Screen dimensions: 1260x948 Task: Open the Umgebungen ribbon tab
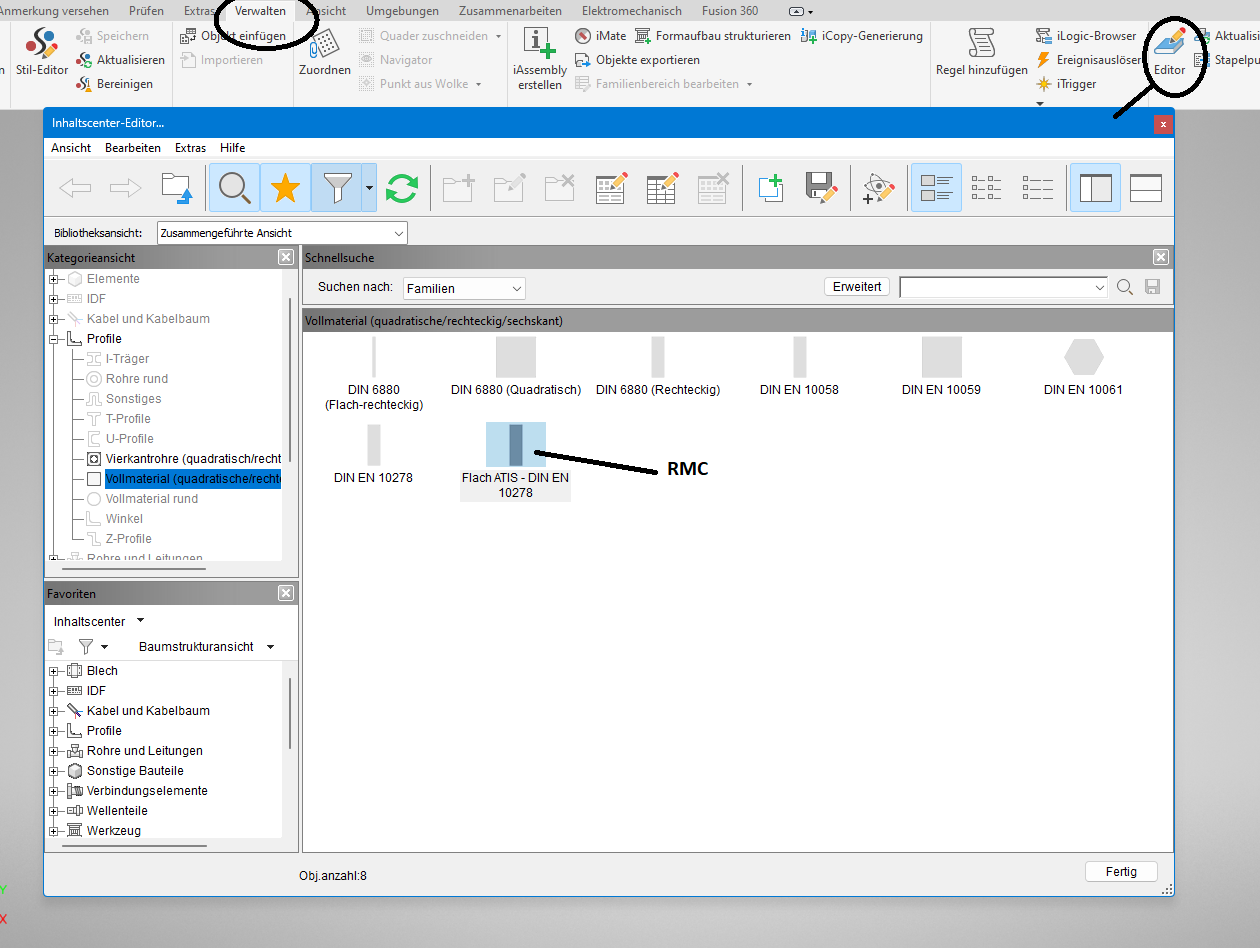pyautogui.click(x=402, y=11)
